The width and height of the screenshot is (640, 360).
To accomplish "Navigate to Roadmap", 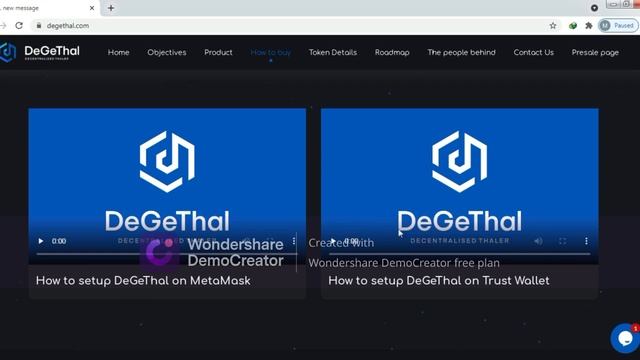I will (x=392, y=52).
